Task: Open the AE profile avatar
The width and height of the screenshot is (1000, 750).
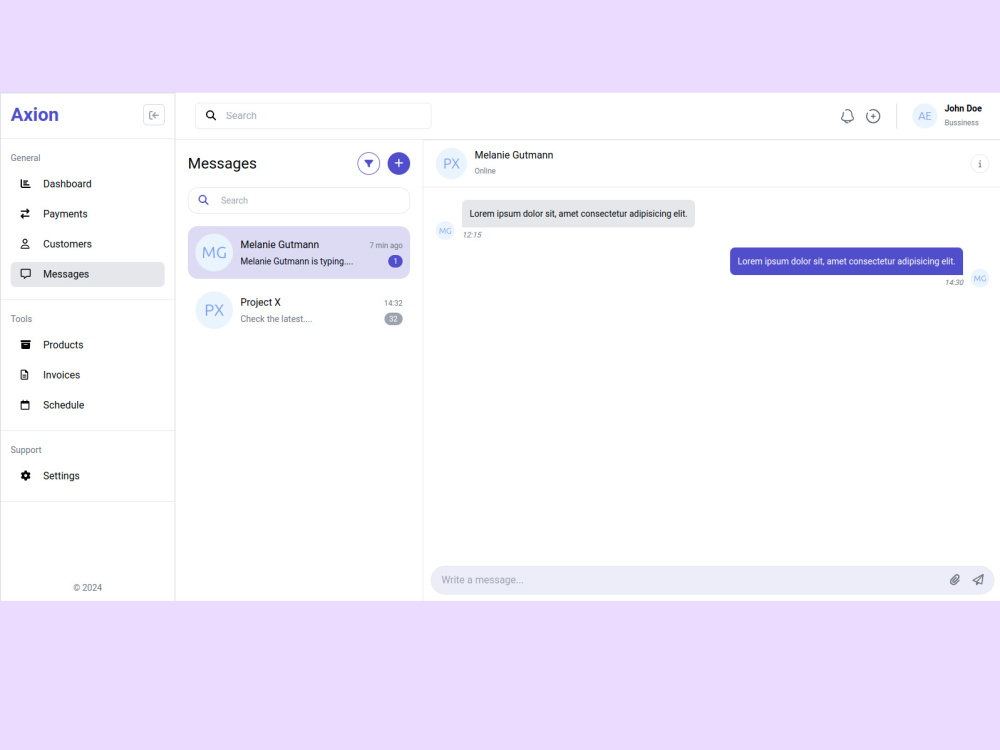Action: pos(925,116)
